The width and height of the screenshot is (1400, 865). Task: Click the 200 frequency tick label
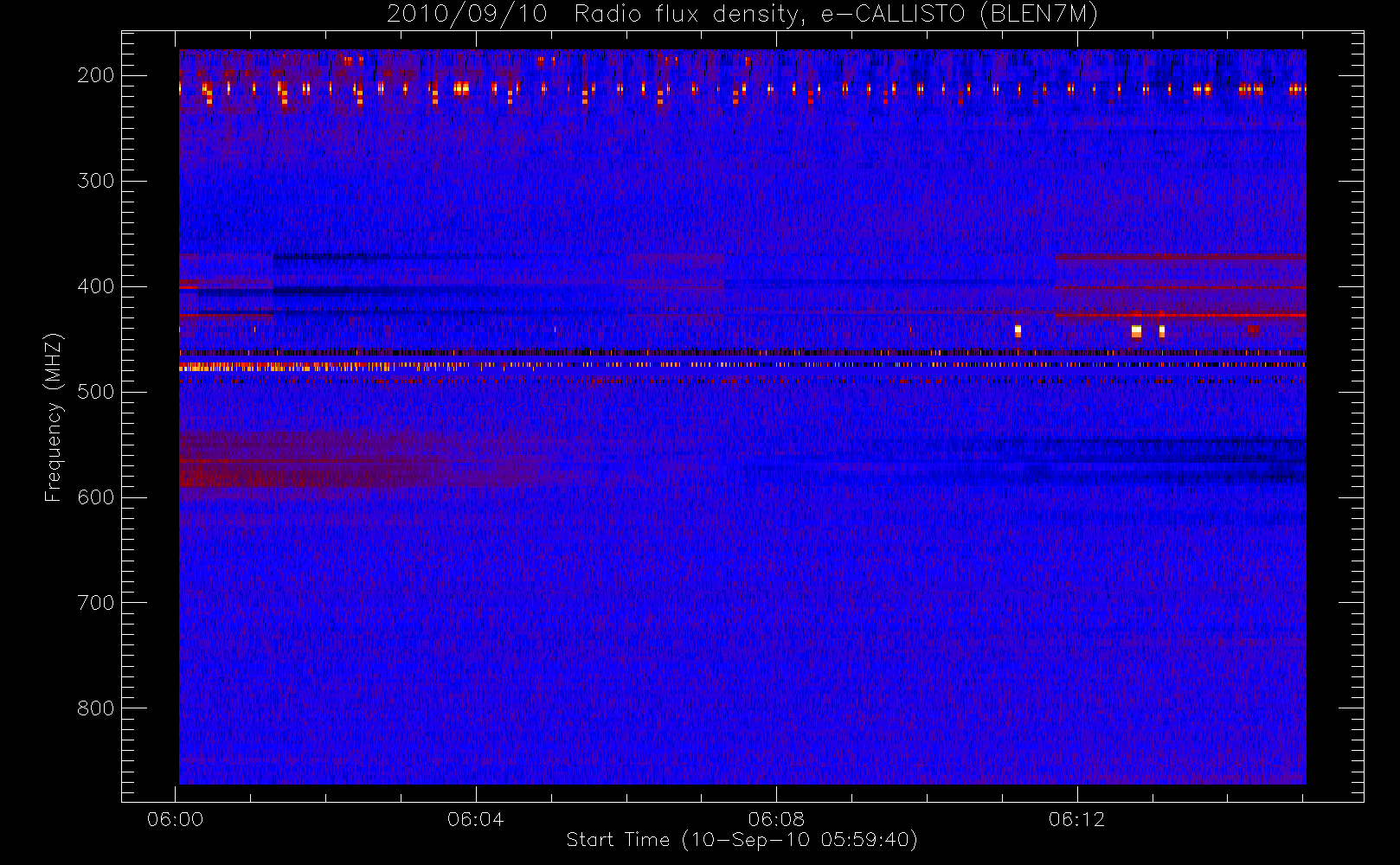point(96,75)
